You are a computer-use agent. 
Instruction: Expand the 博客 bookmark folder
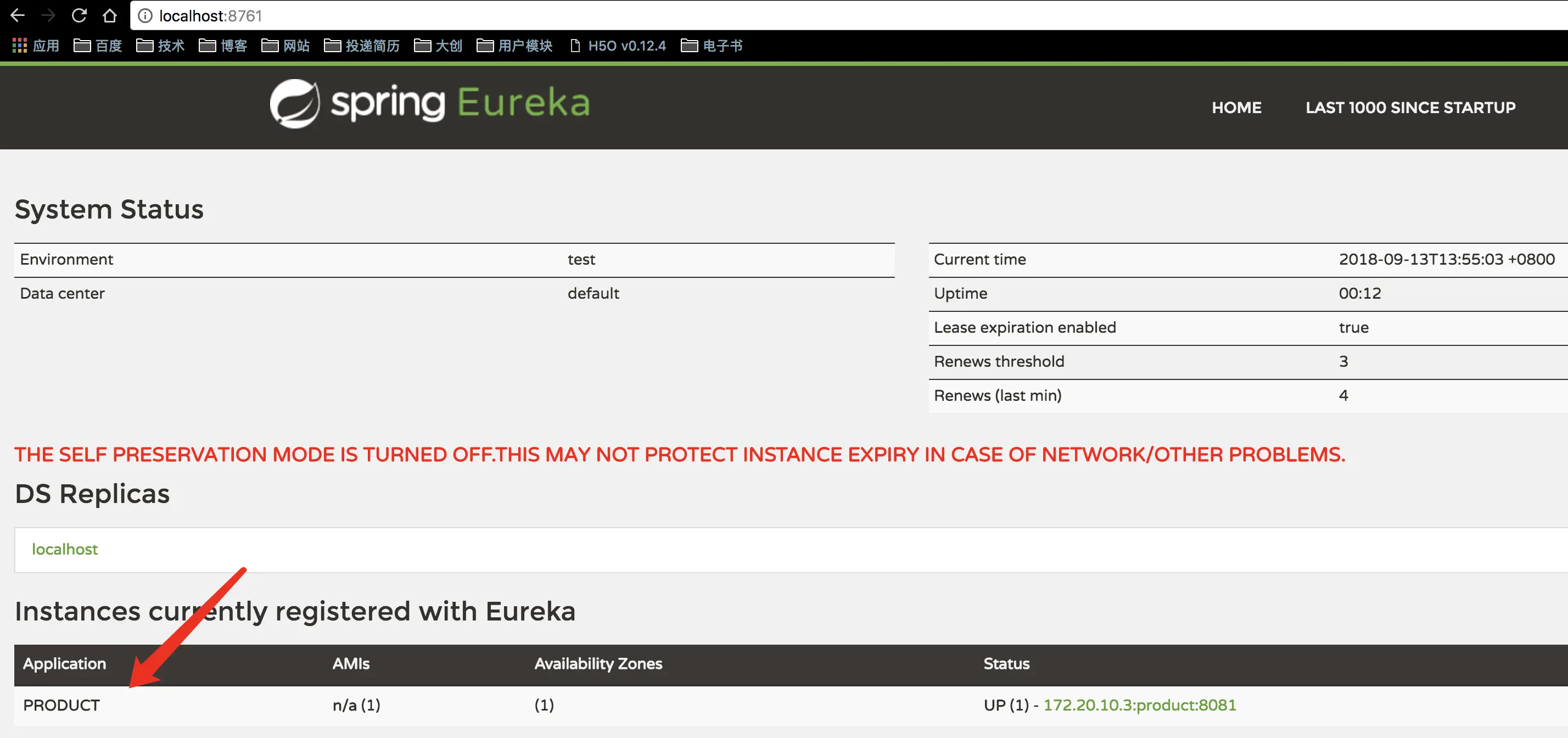pyautogui.click(x=223, y=46)
